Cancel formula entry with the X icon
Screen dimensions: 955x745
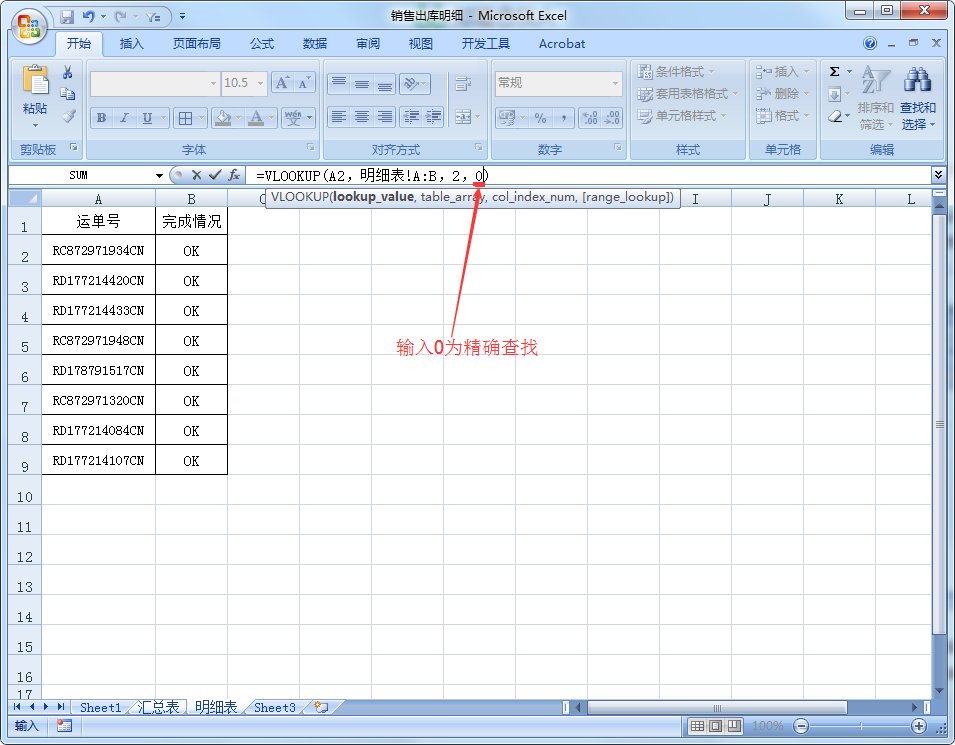click(196, 174)
